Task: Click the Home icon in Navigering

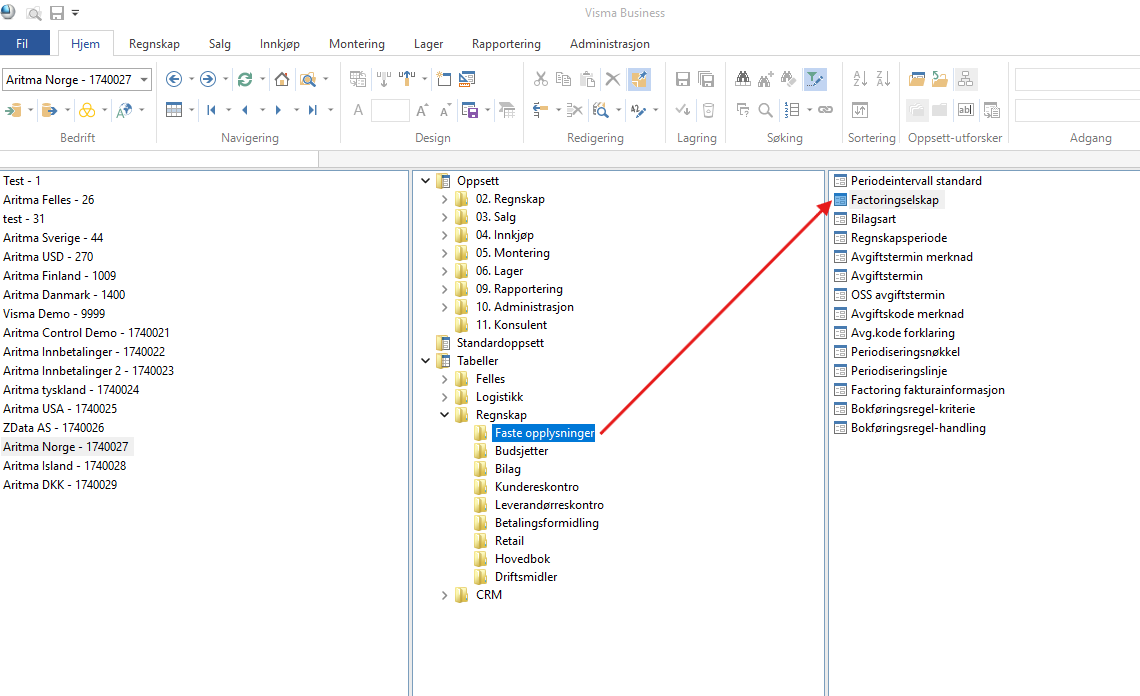Action: pos(282,79)
